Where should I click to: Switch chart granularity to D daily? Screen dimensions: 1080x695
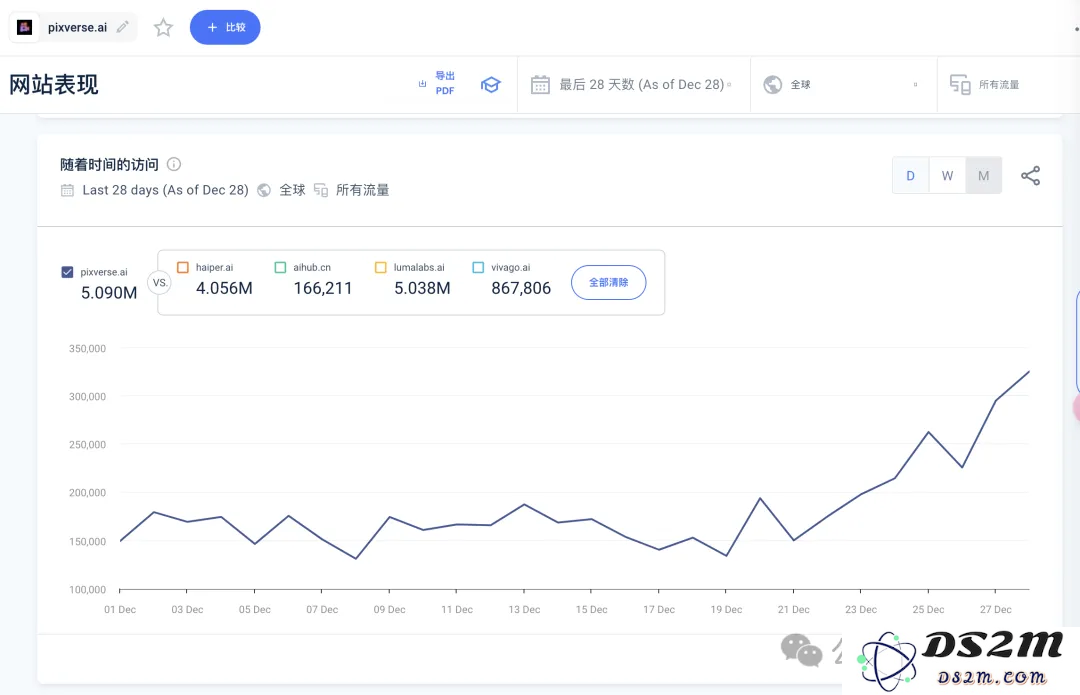click(911, 176)
